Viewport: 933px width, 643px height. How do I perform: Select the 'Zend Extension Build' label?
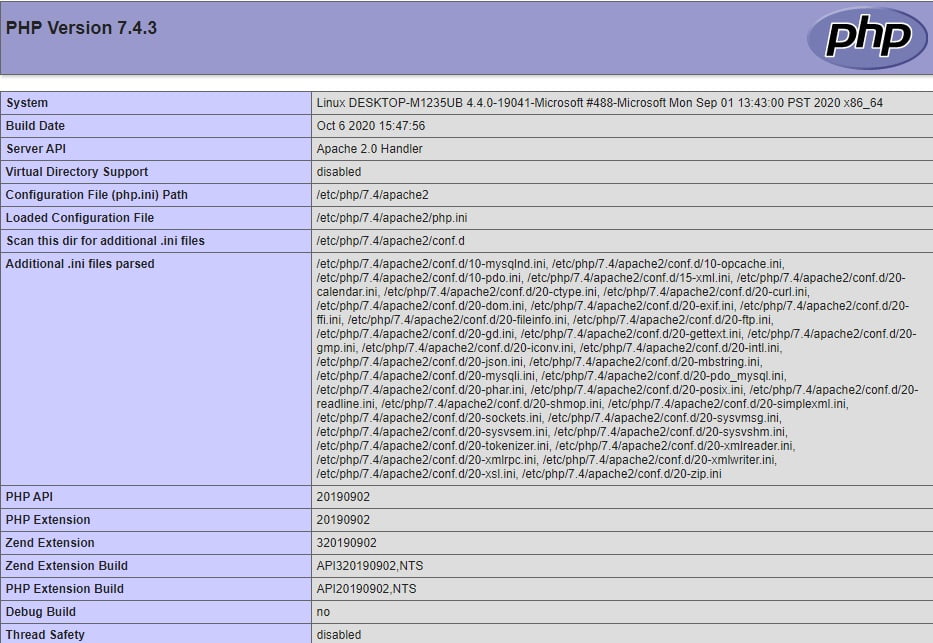click(x=67, y=566)
